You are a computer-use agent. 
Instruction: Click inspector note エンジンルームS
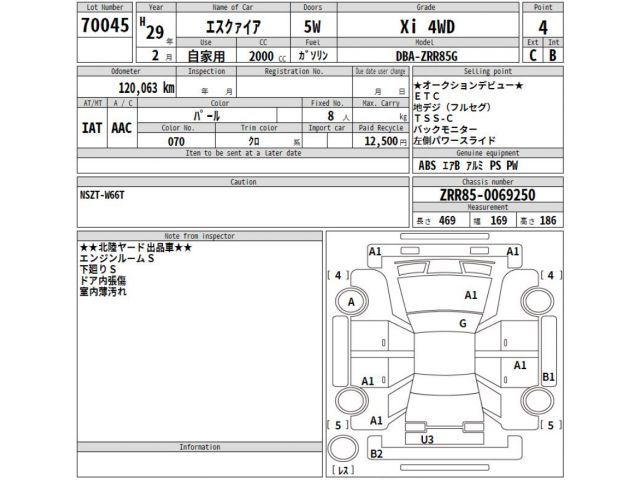point(117,258)
